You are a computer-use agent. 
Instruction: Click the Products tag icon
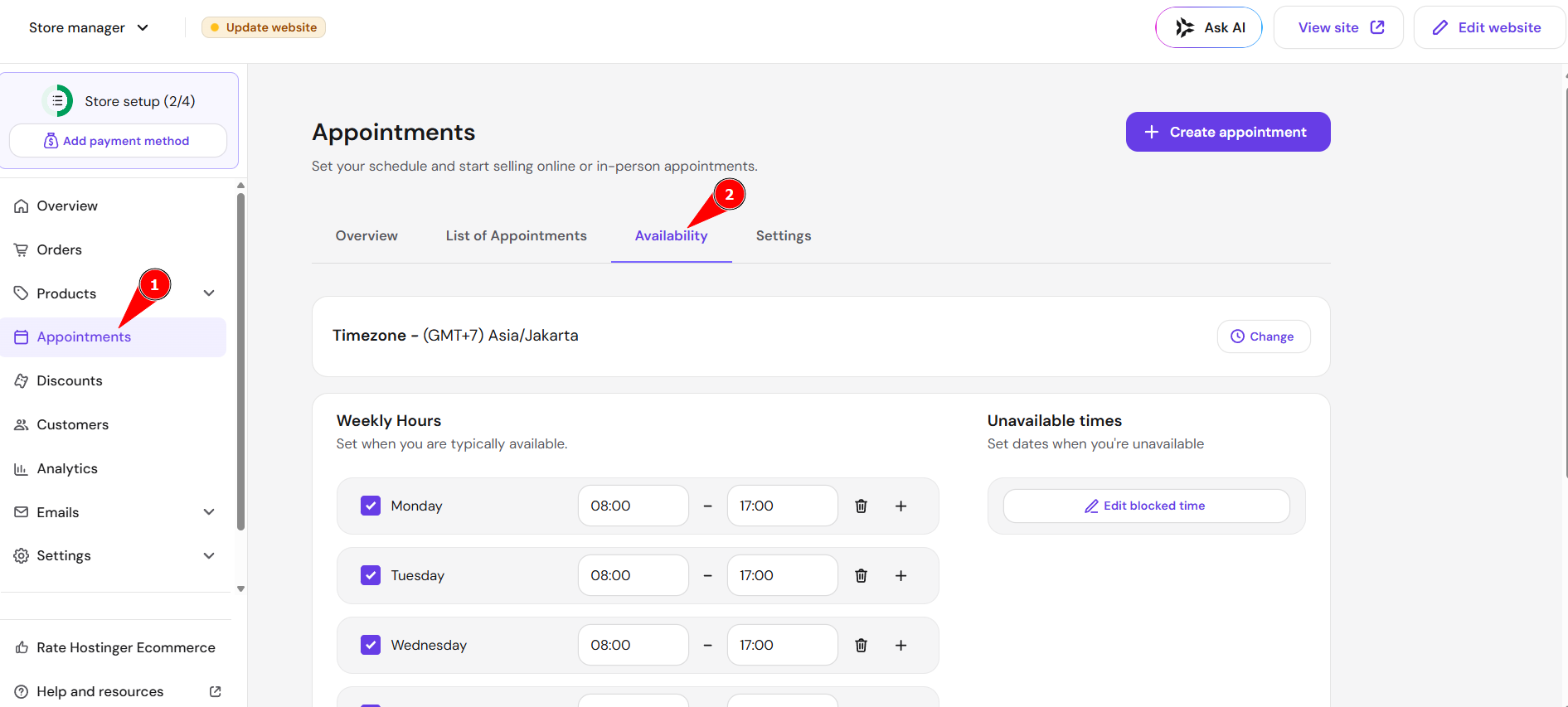point(22,293)
